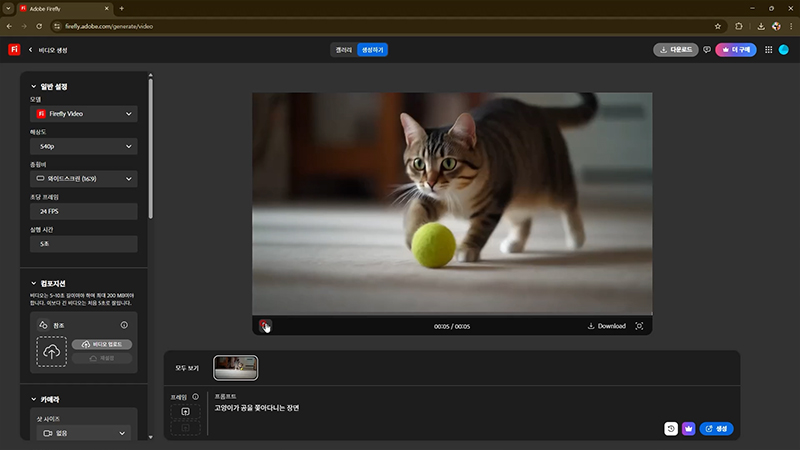Click the first frame upload slot icon
Screen dimensions: 800x450
(185, 412)
